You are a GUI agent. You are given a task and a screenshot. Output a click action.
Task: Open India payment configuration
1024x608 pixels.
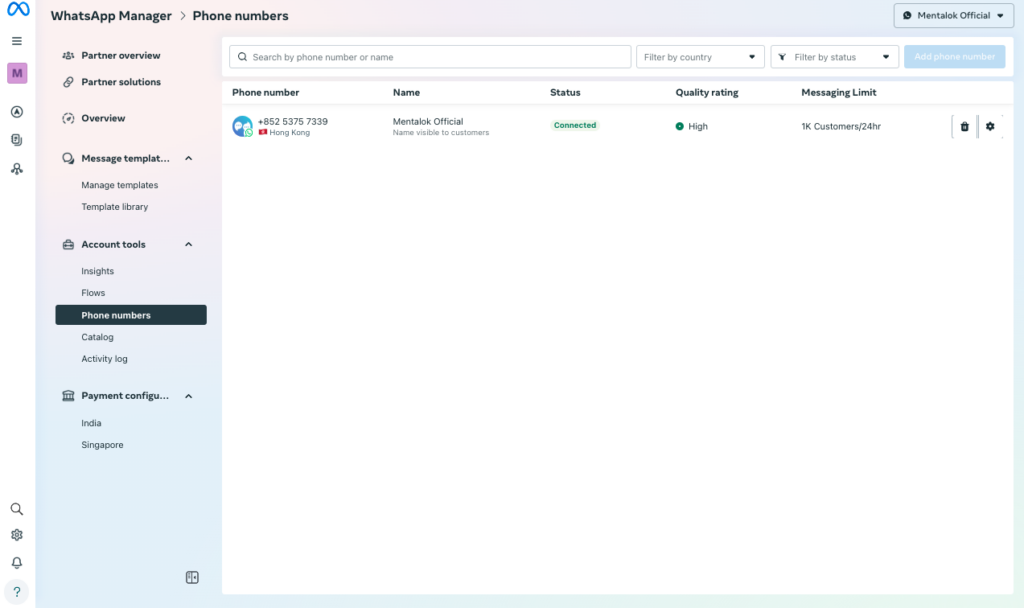(x=91, y=423)
